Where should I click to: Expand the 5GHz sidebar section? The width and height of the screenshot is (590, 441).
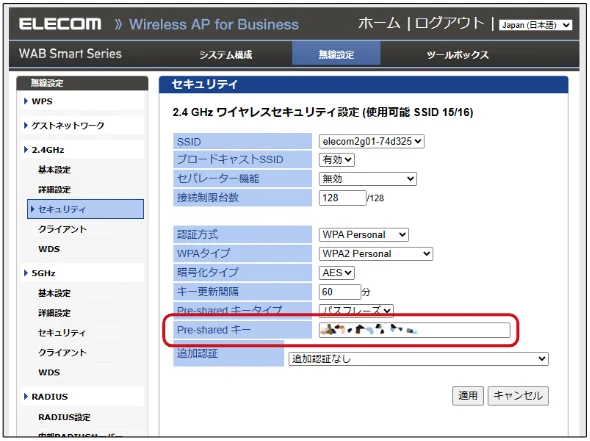tap(43, 273)
